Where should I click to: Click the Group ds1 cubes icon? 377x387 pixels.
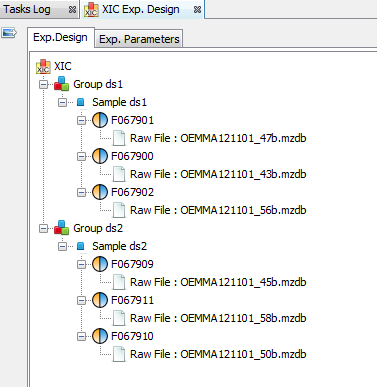point(62,84)
